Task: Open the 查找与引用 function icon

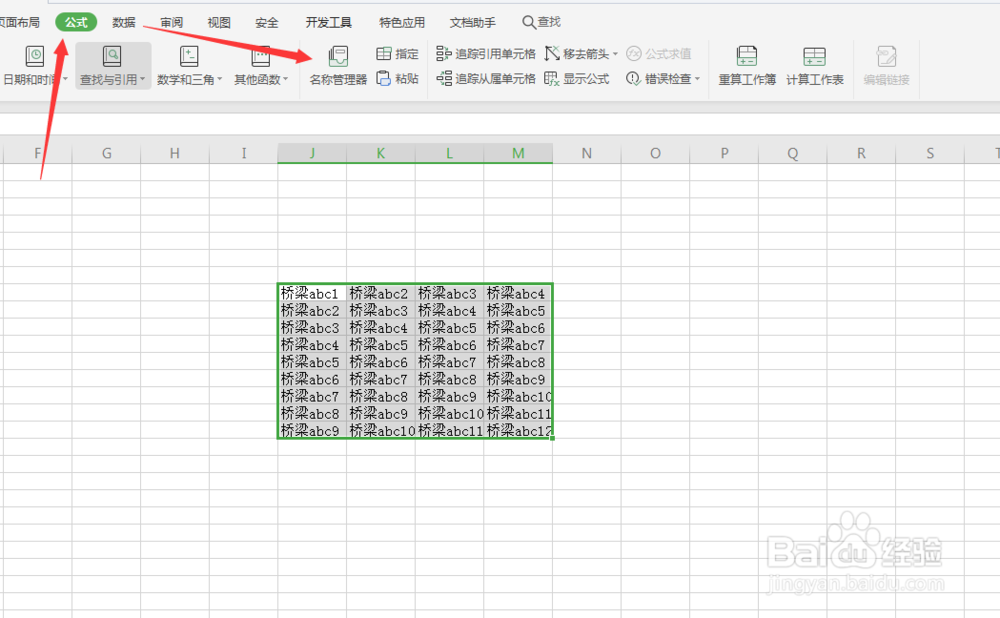Action: coord(112,57)
